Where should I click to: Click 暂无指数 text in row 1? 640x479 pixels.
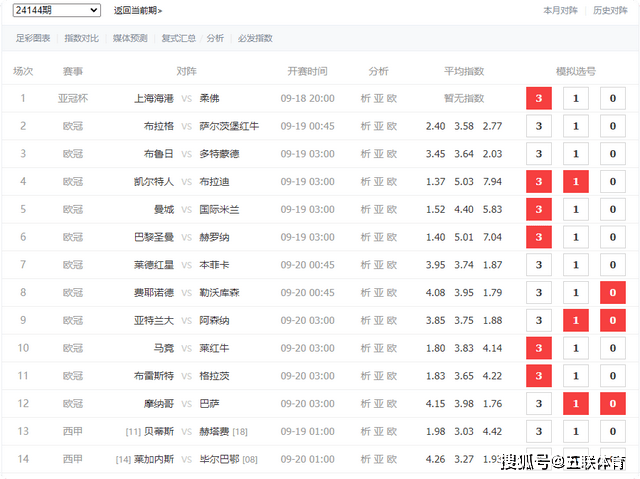(464, 98)
